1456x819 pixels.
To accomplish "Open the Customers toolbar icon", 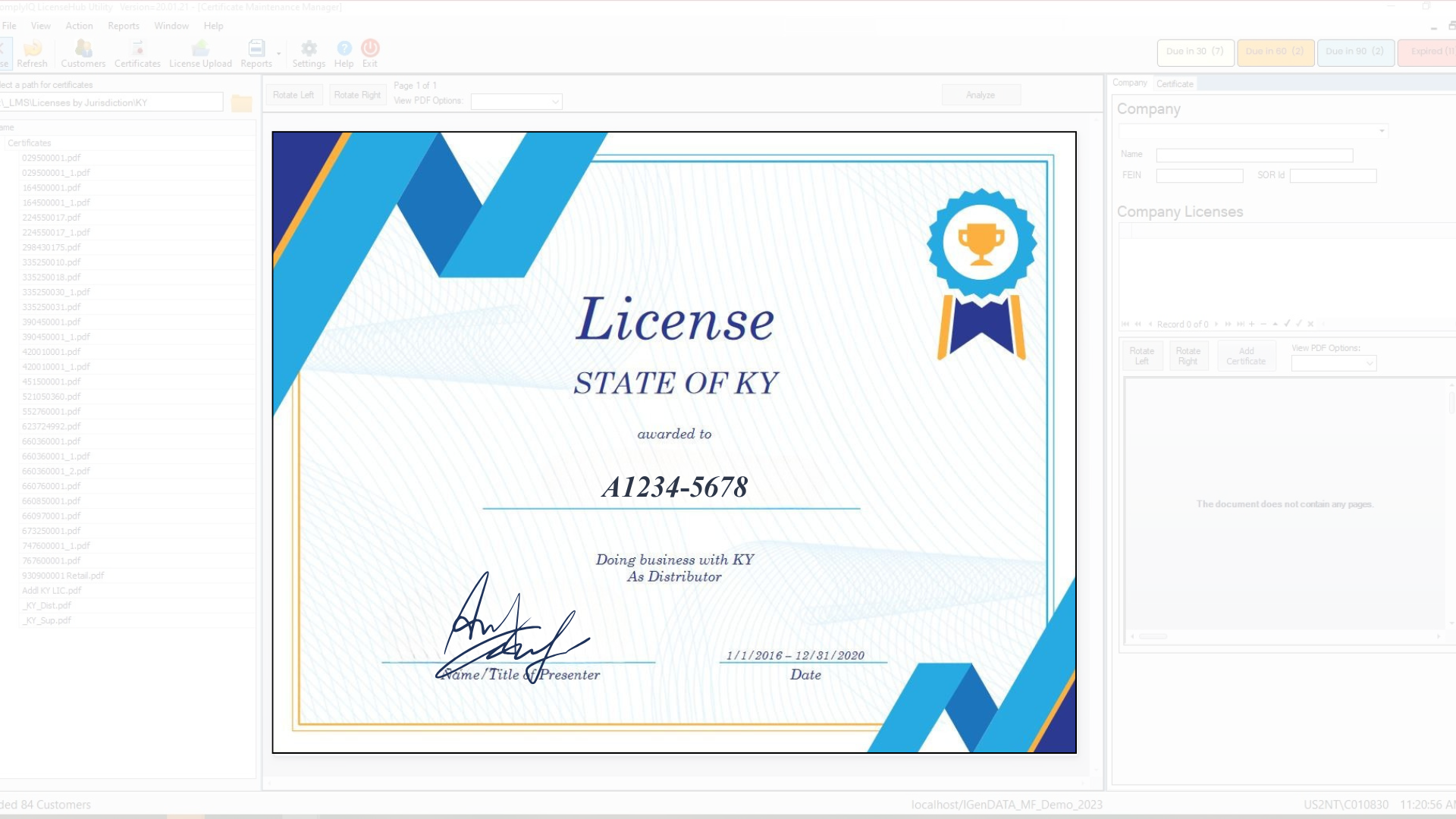I will (83, 49).
